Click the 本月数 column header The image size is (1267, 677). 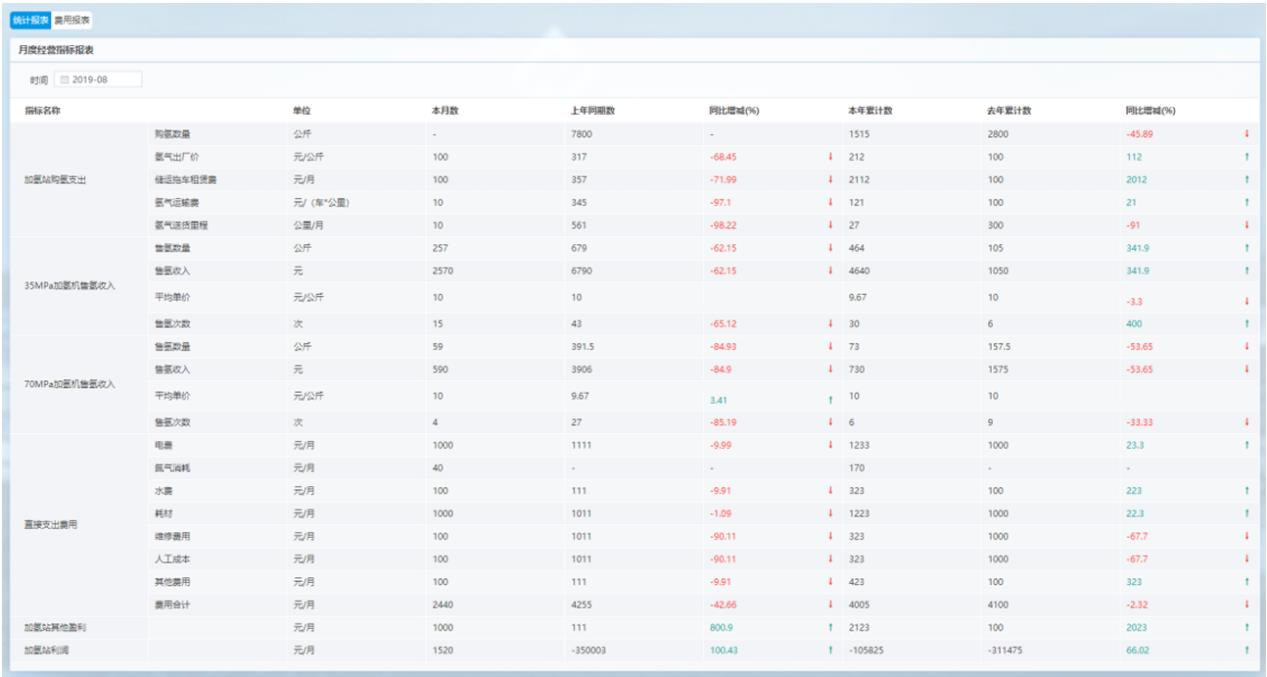(444, 110)
